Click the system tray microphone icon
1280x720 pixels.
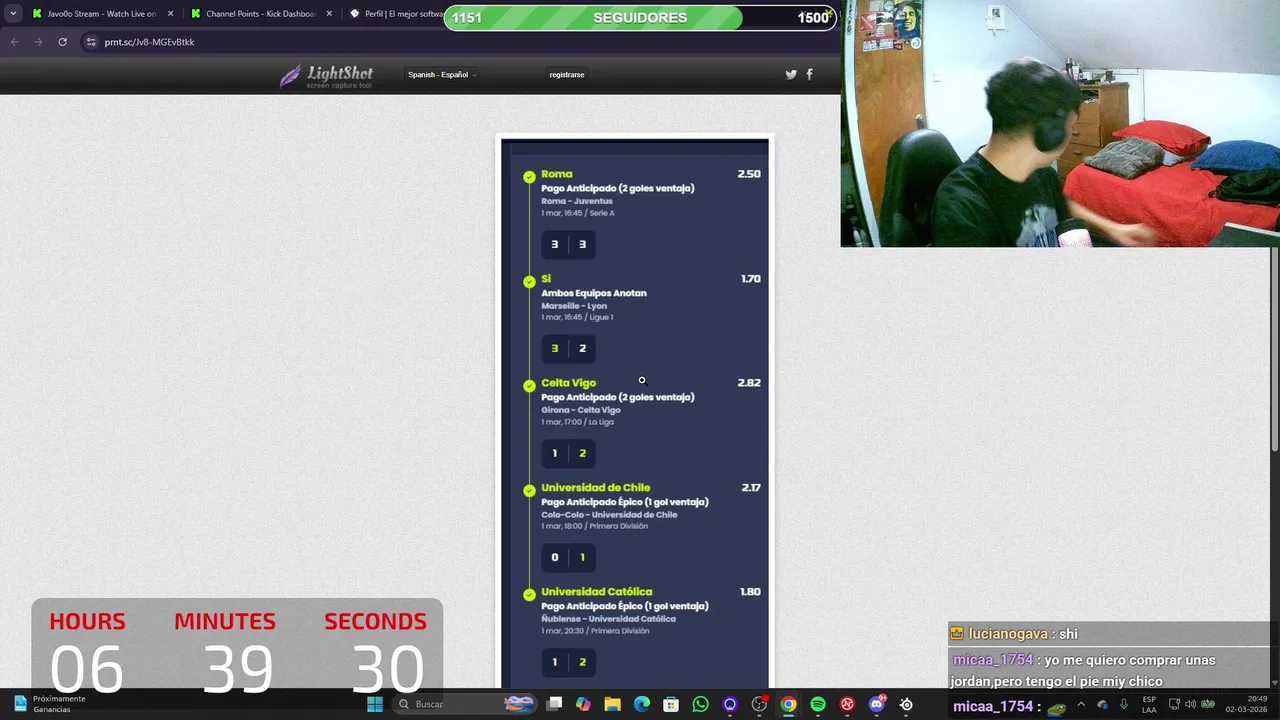point(1124,704)
